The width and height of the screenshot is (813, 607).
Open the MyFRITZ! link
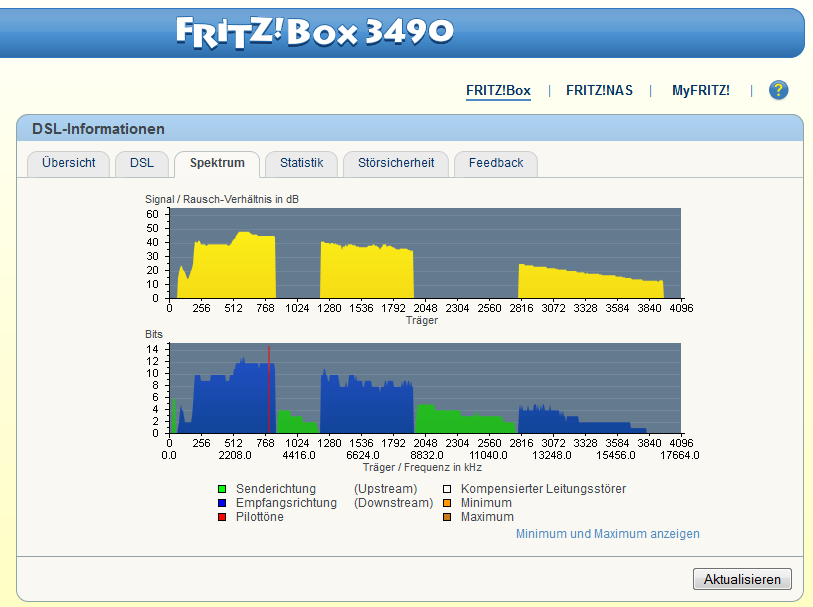pyautogui.click(x=700, y=91)
